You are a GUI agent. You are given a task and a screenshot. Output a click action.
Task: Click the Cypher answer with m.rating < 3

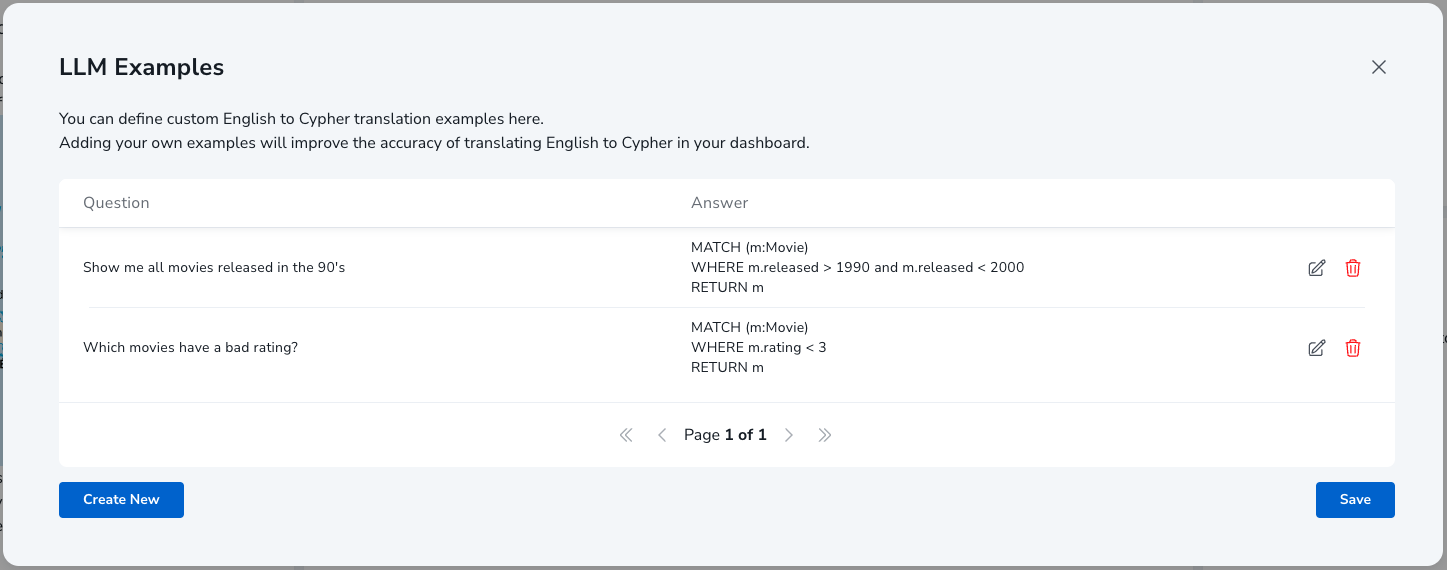click(759, 347)
